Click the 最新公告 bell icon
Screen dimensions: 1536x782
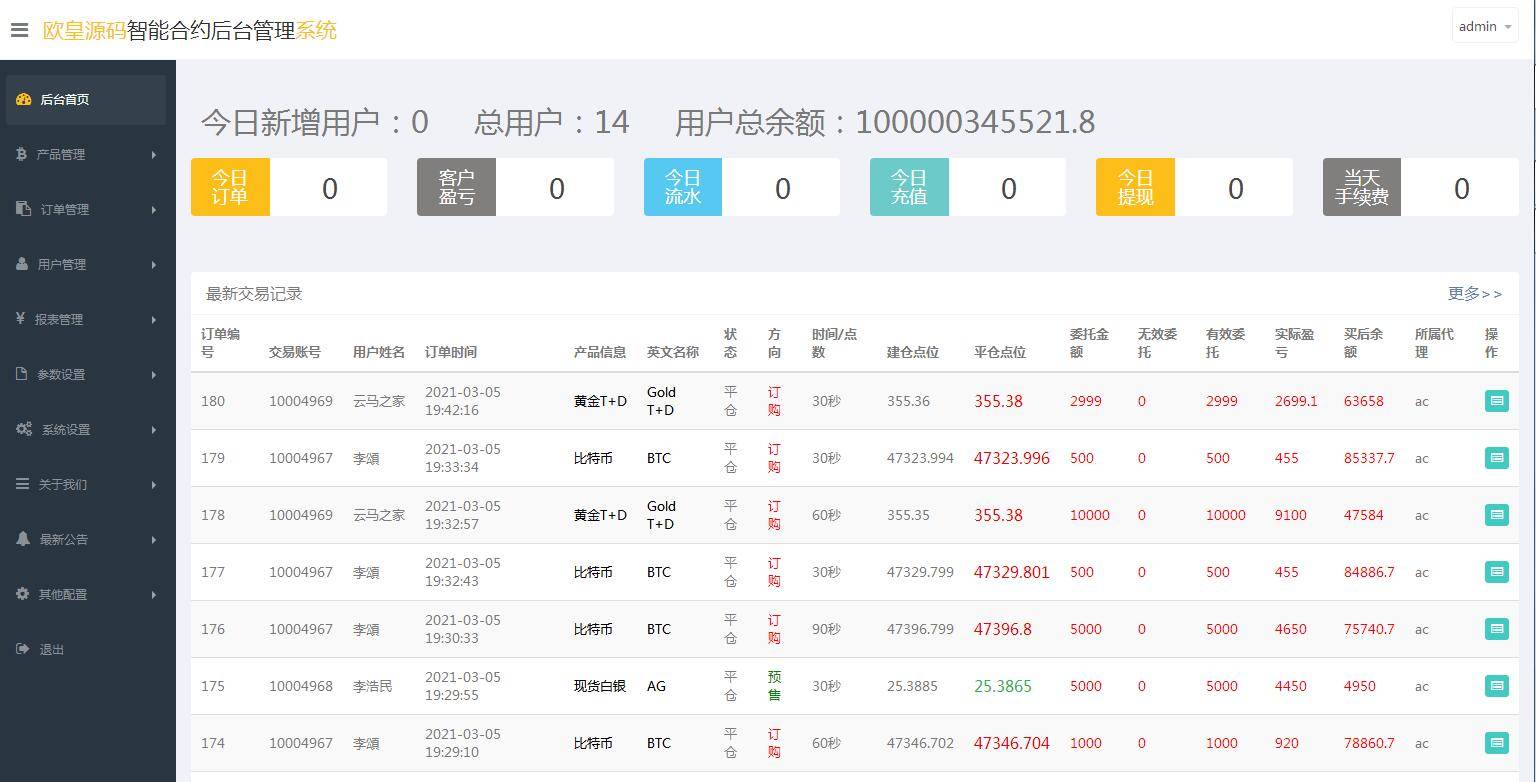click(21, 539)
